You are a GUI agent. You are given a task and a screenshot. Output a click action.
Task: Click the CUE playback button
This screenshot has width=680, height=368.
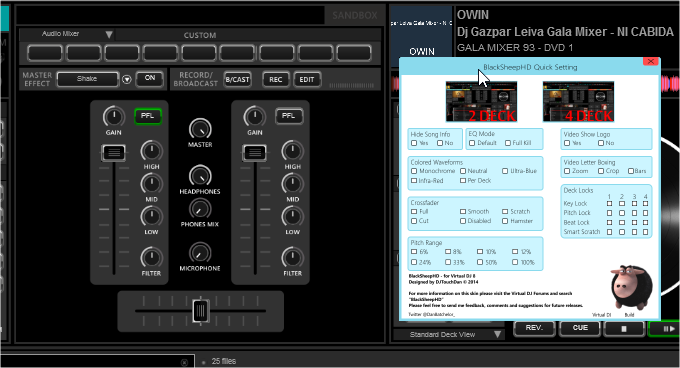click(580, 328)
